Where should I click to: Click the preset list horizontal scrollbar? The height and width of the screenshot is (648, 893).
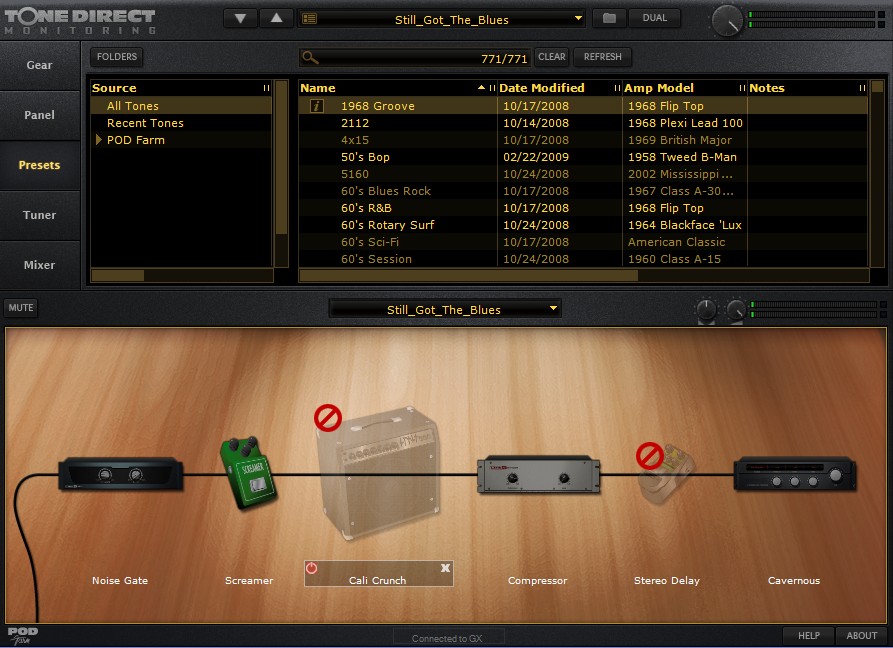(x=469, y=275)
